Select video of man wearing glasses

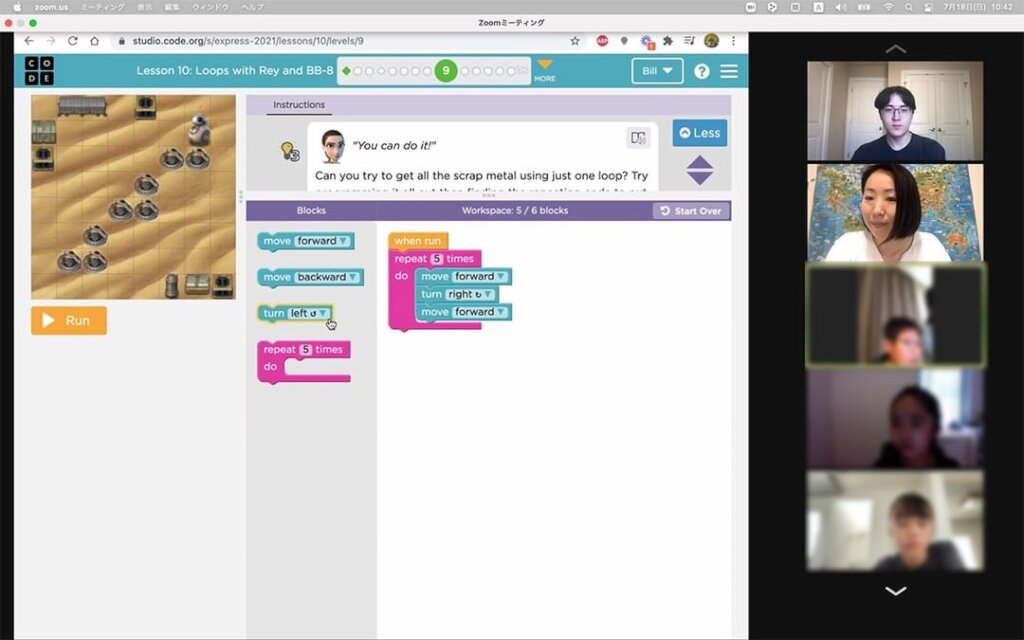(895, 111)
